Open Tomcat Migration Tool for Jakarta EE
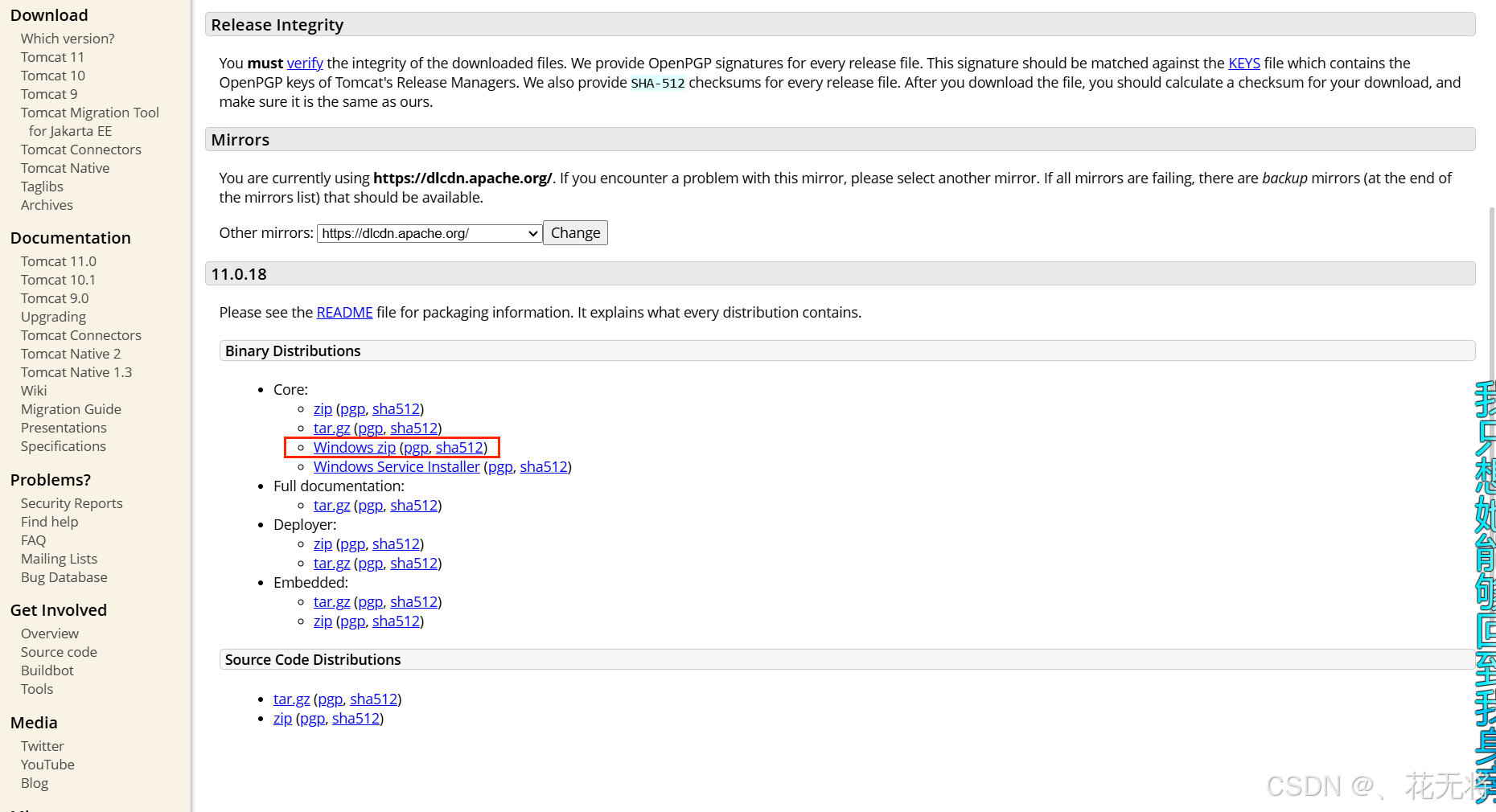The height and width of the screenshot is (812, 1496). pos(90,121)
